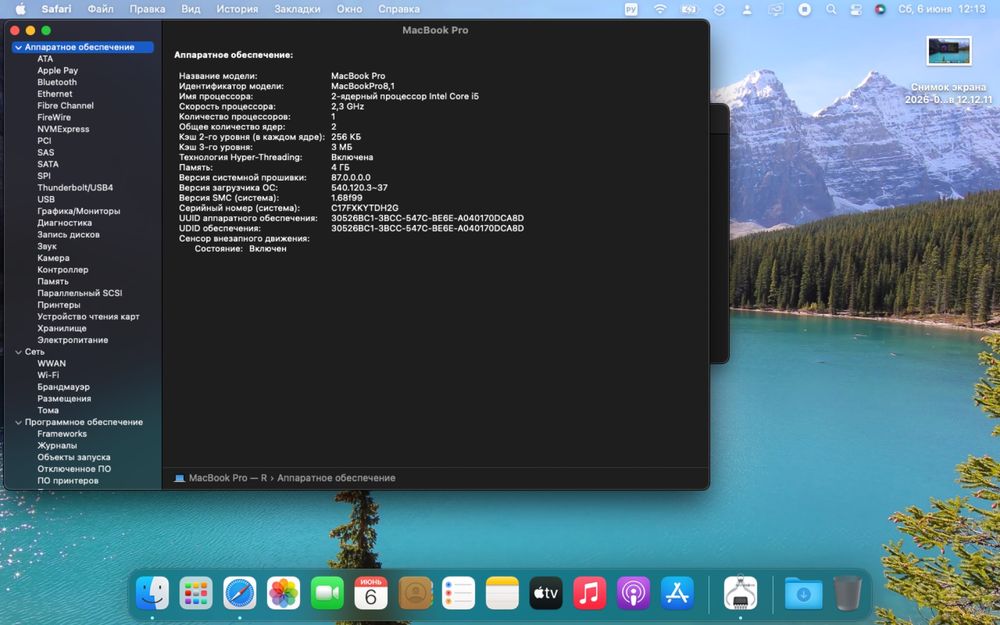Open the Справка menu
The width and height of the screenshot is (1000, 625).
click(399, 9)
